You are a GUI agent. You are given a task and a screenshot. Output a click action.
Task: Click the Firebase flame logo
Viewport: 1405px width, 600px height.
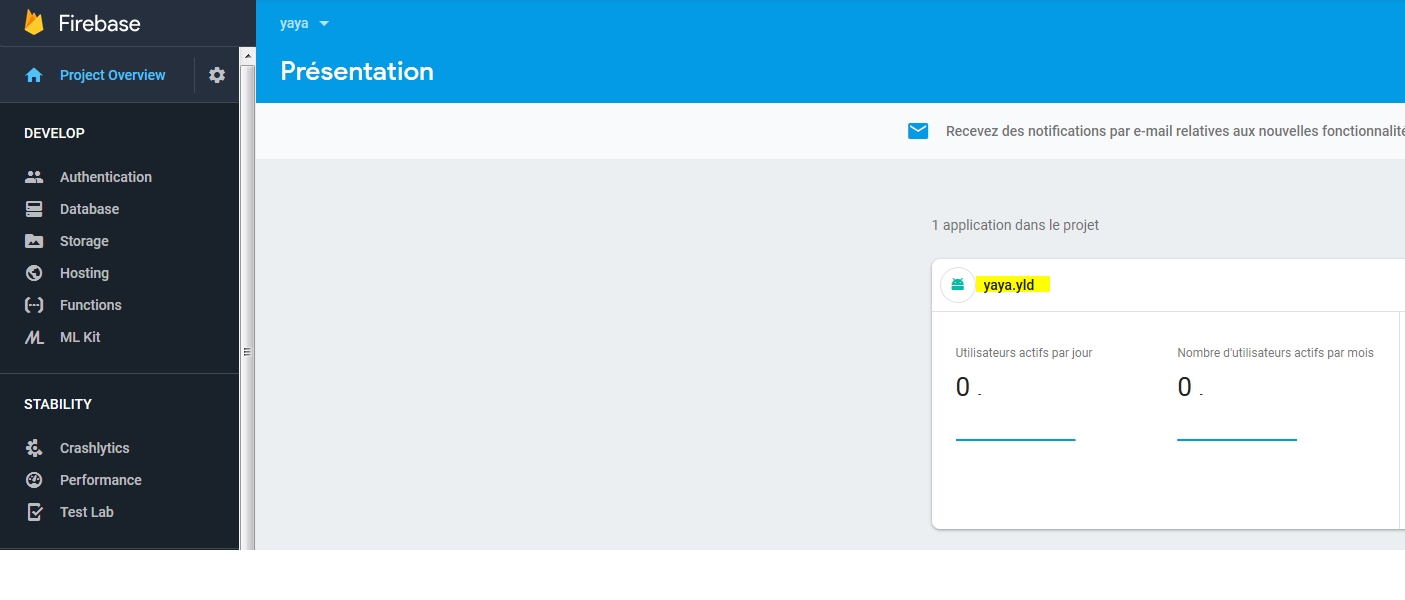point(34,22)
